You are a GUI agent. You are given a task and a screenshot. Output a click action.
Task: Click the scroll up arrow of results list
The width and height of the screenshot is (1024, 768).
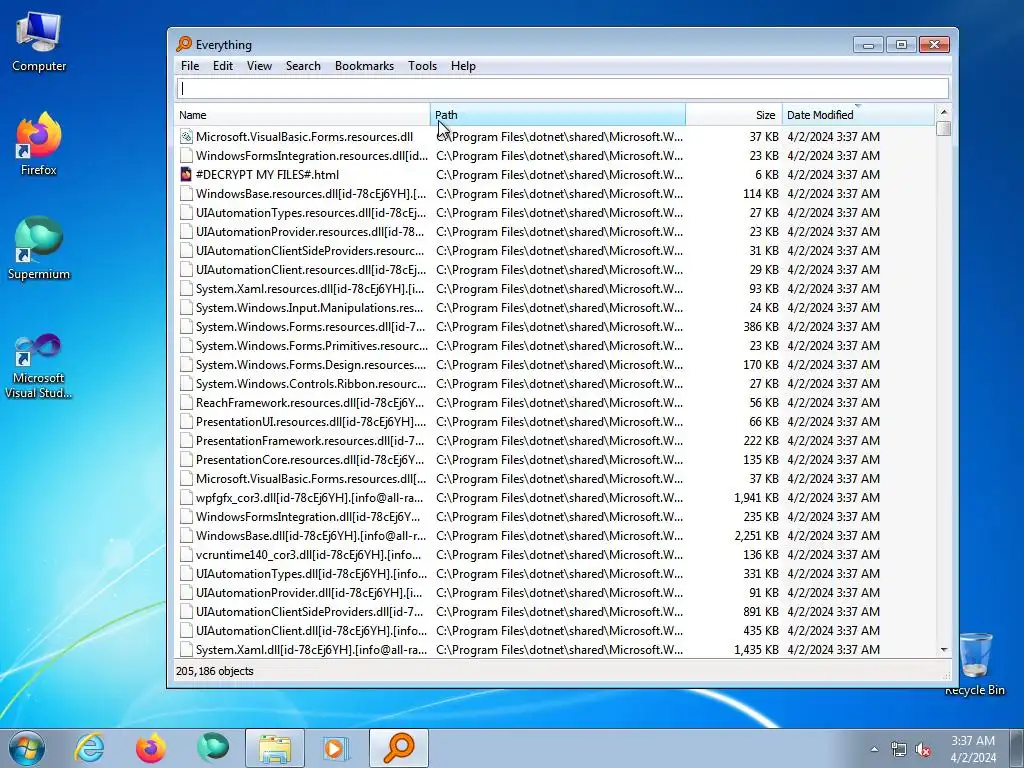[x=943, y=112]
